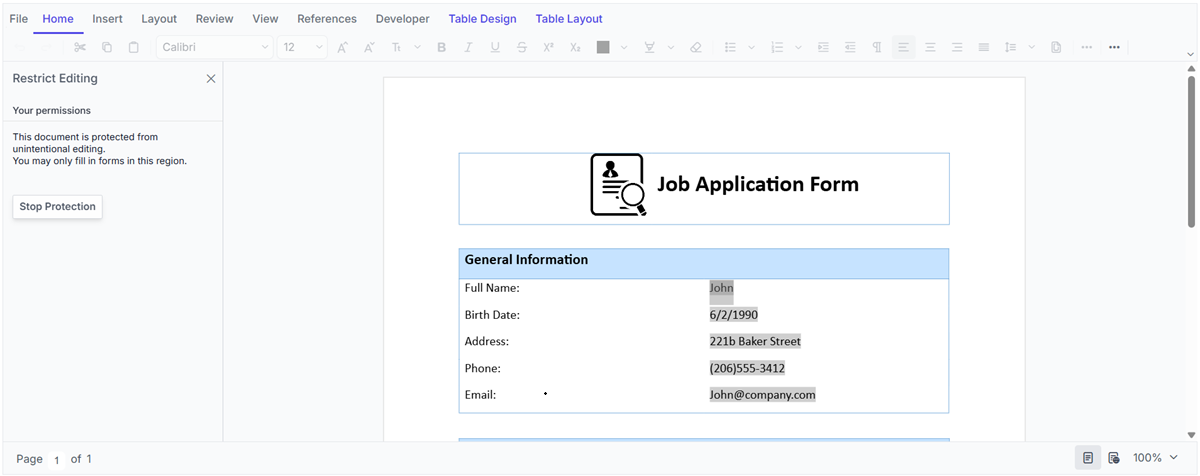The image size is (1200, 476).
Task: Close the Restrict Editing pane
Action: pos(211,79)
